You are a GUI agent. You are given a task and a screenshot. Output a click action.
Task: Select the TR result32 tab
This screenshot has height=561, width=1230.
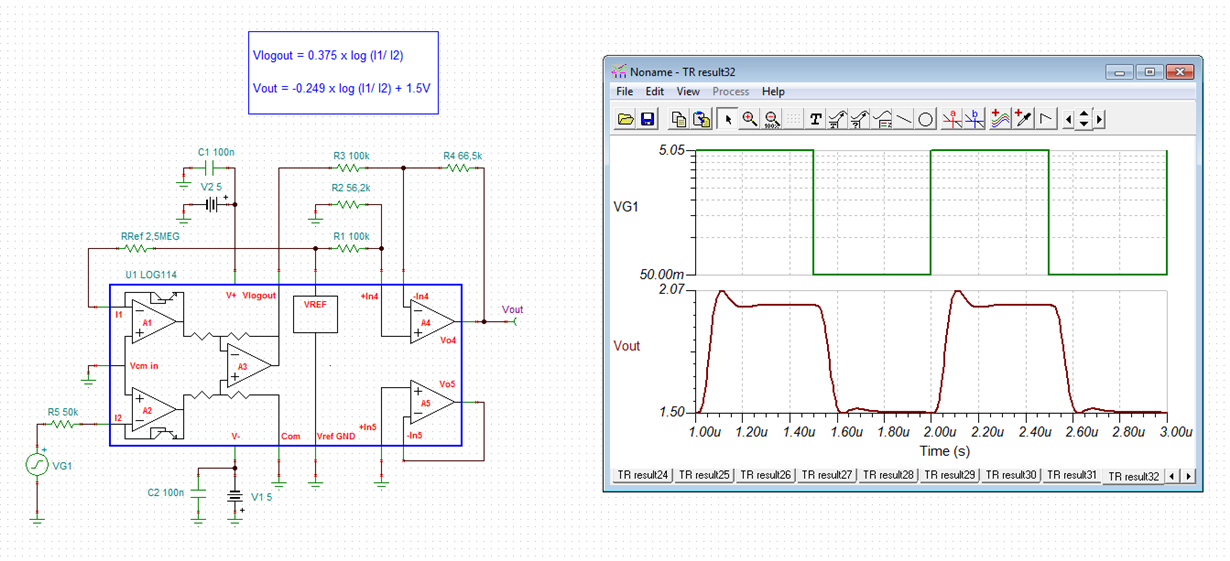1134,476
